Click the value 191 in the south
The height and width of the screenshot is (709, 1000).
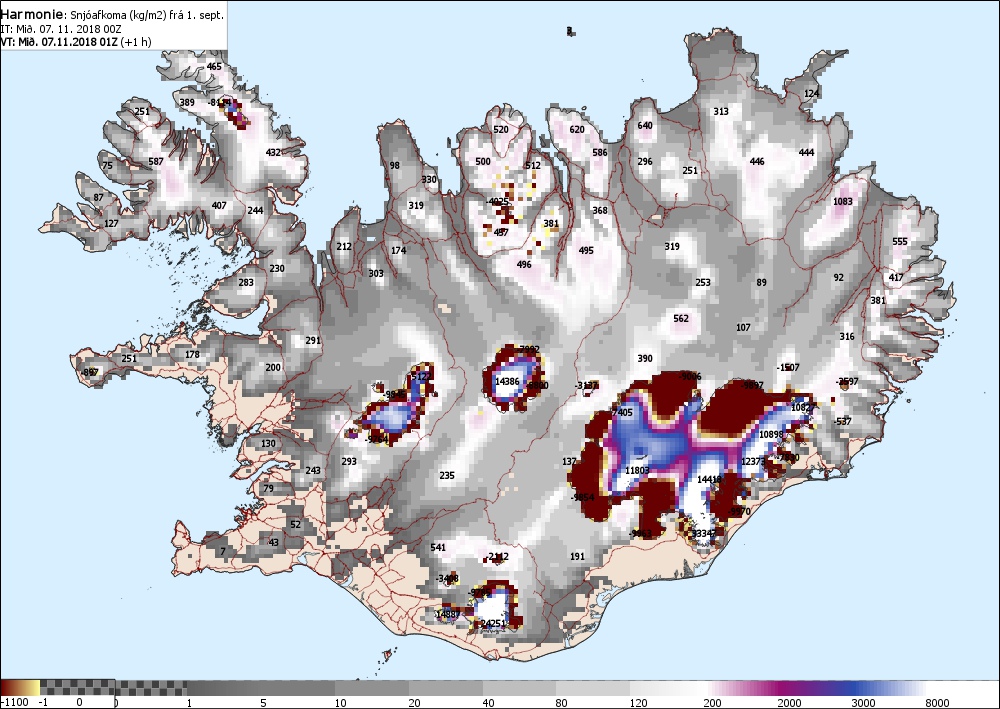point(577,556)
